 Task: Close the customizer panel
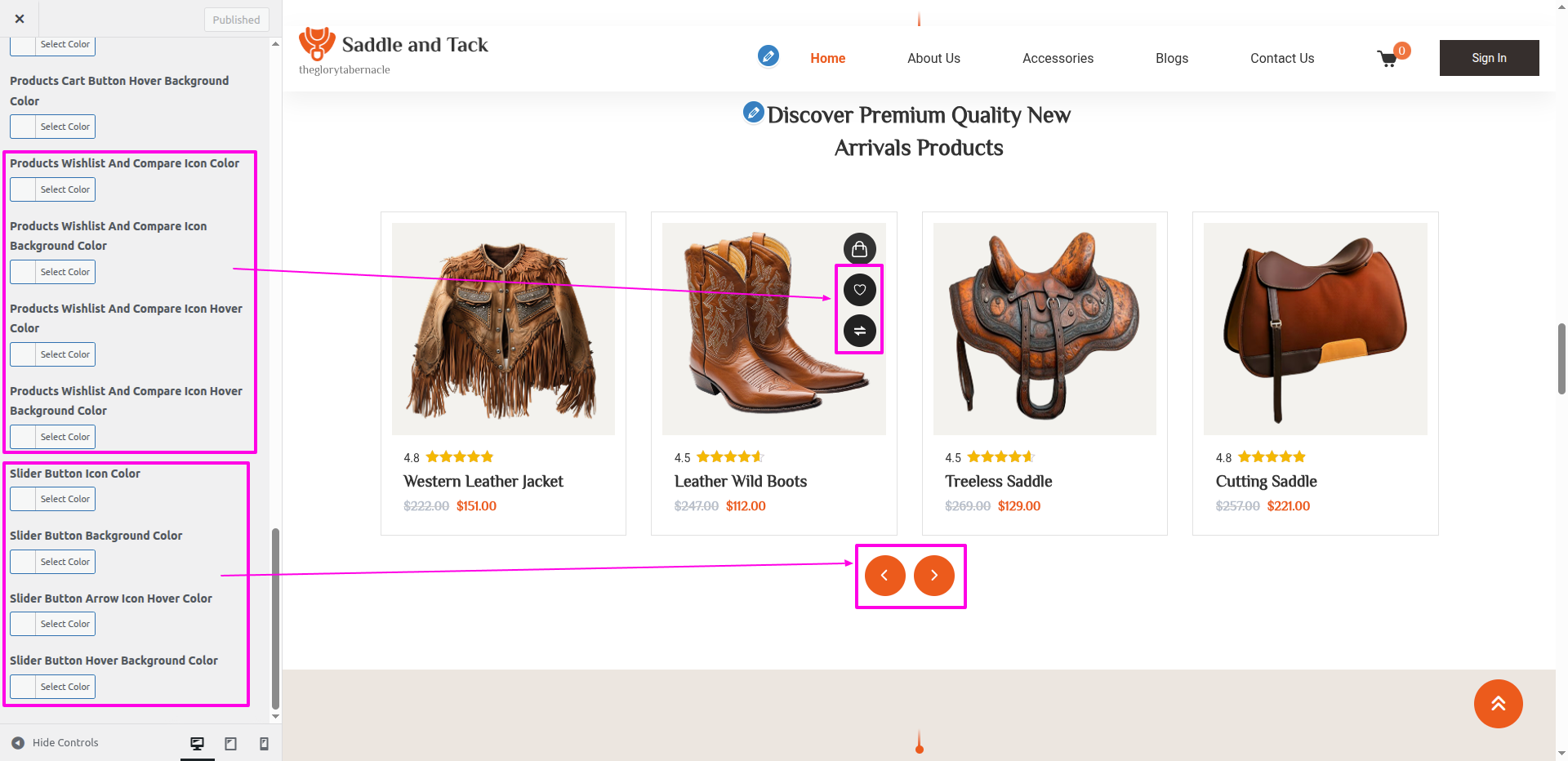click(x=20, y=19)
